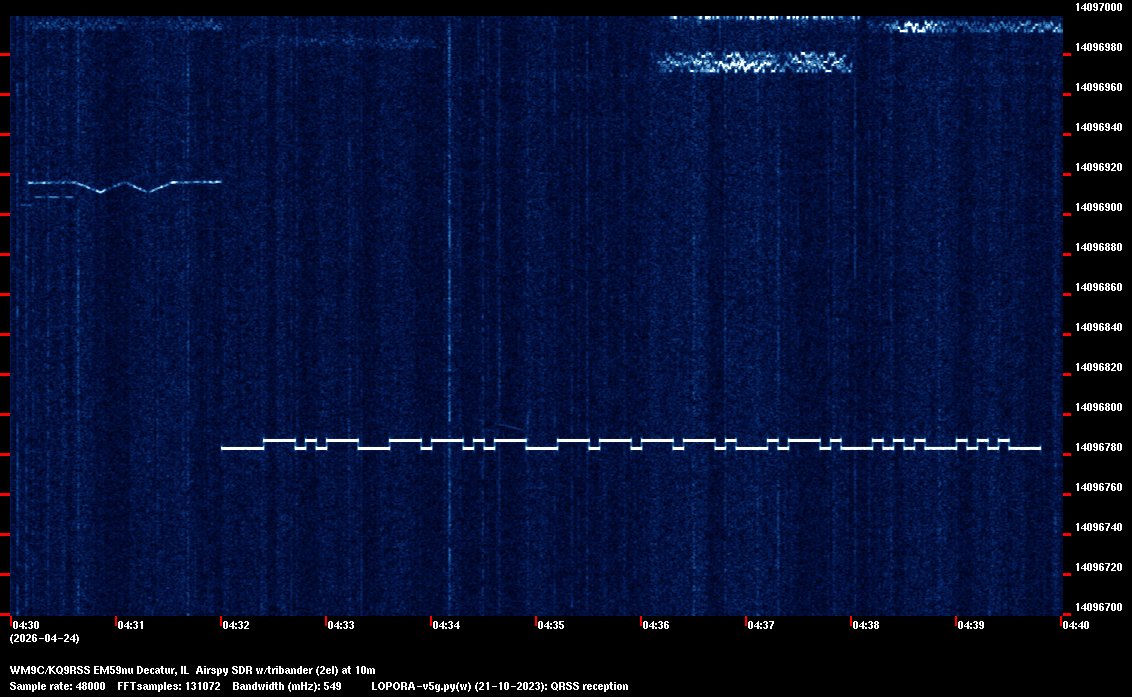Viewport: 1132px width, 697px height.
Task: Click the 14096800 frequency label
Action: tap(1098, 407)
